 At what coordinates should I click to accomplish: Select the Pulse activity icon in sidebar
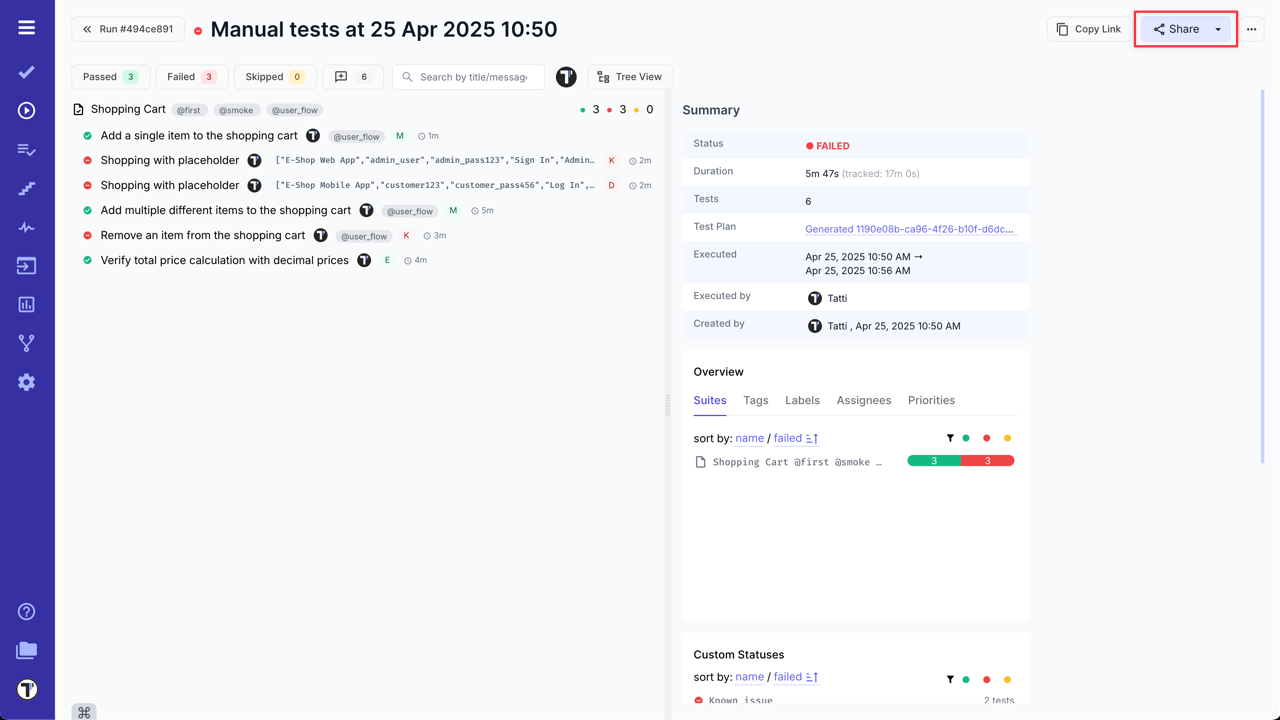pyautogui.click(x=26, y=227)
